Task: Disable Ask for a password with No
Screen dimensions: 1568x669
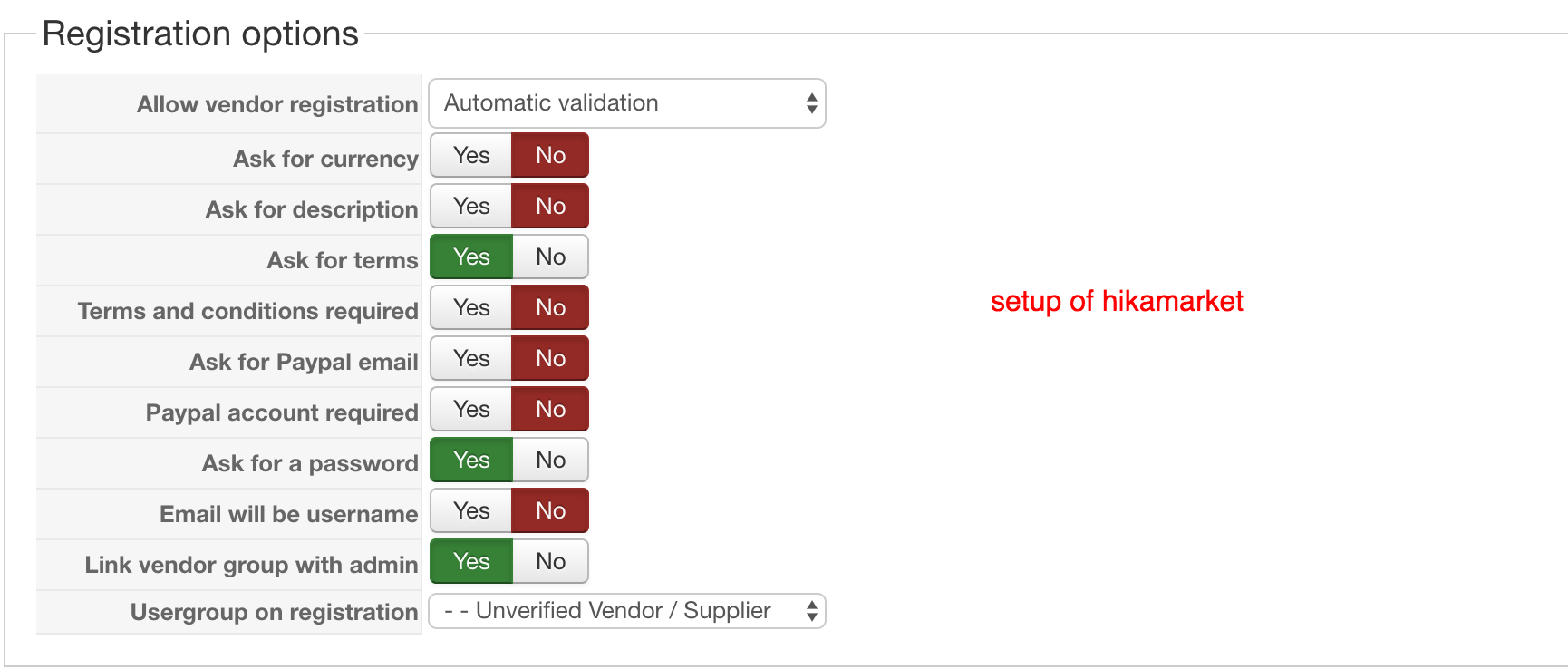Action: click(x=550, y=461)
